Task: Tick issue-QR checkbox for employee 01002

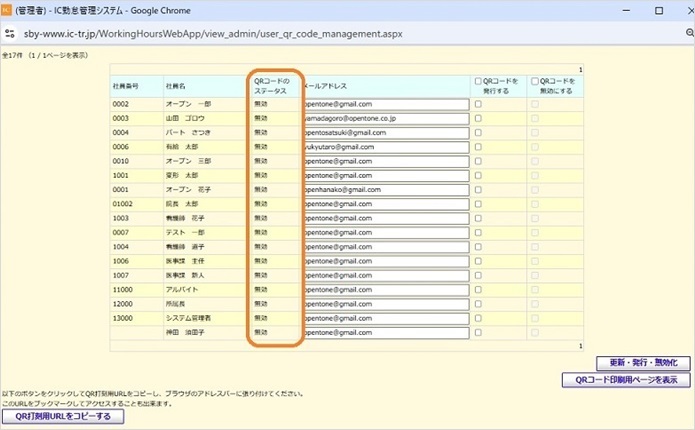Action: 478,204
